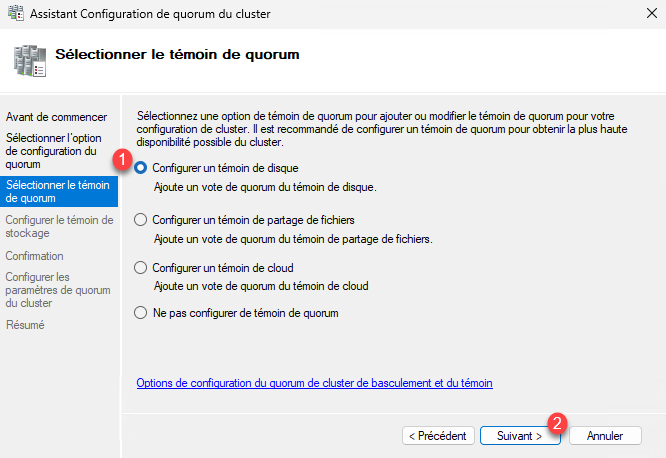
Task: Open Configurer les paramètres de quorum du cluster
Action: [x=58, y=290]
